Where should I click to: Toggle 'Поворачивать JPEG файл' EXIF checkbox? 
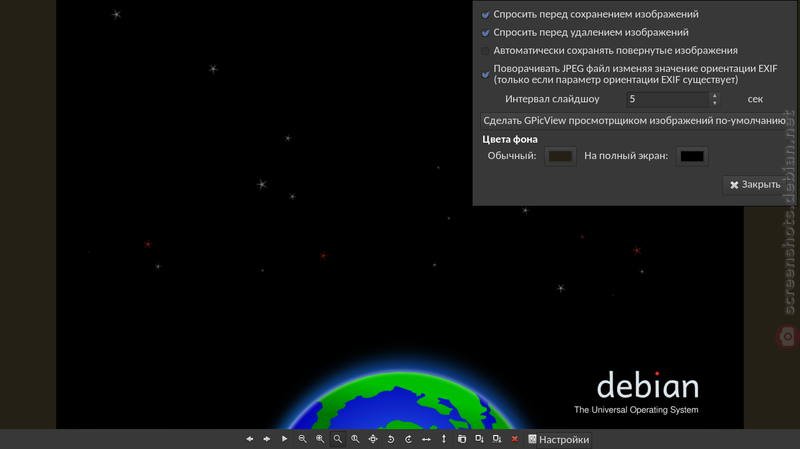(485, 74)
